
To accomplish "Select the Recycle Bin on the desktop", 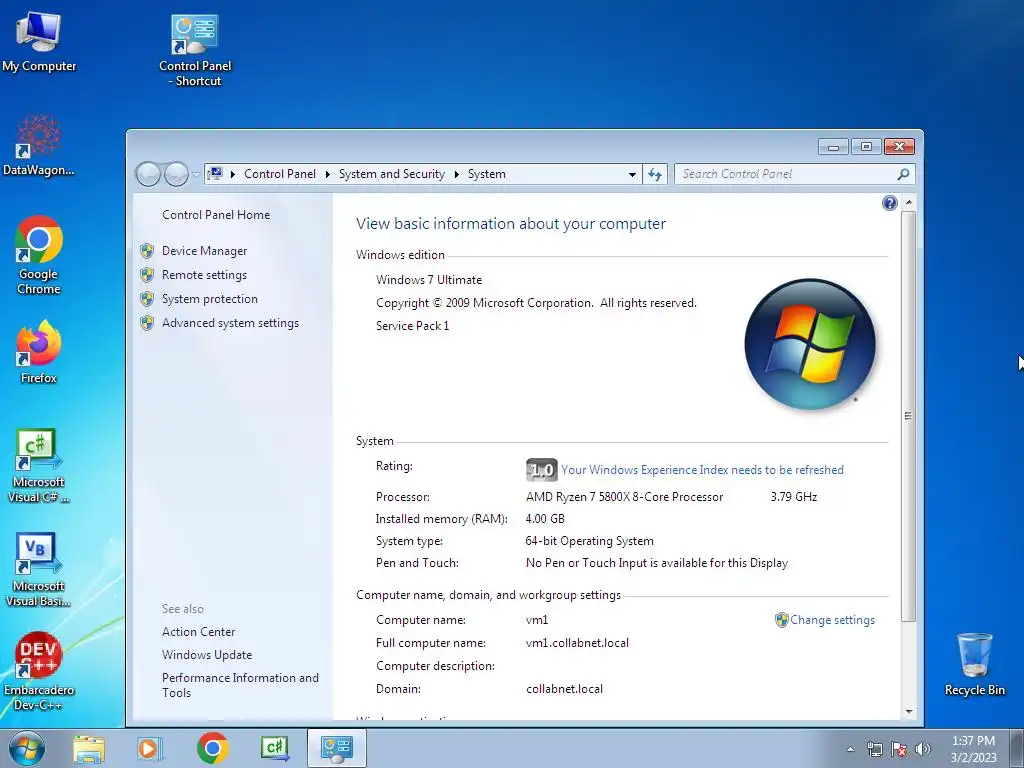I will tap(974, 665).
